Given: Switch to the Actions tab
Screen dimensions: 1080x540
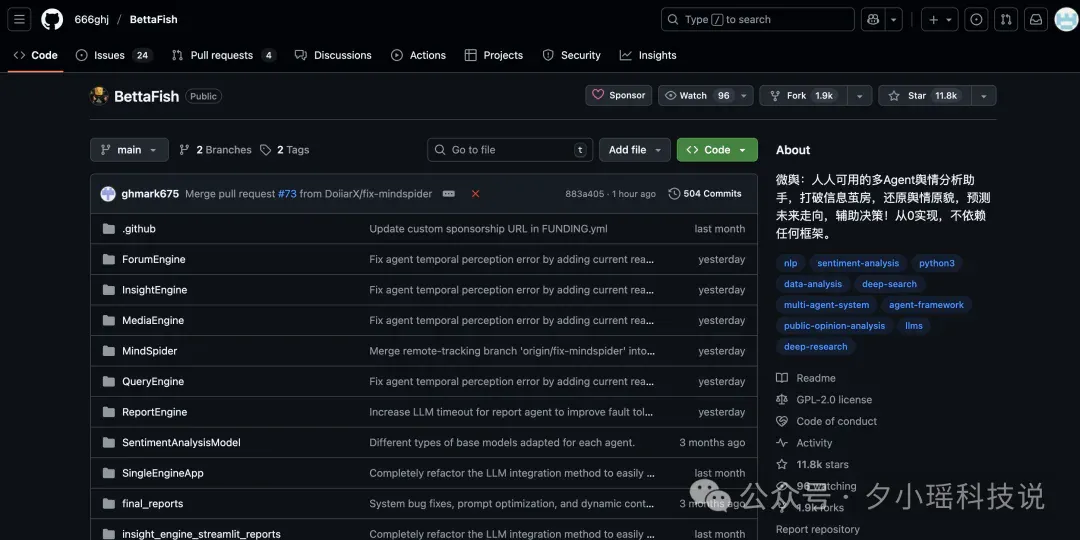Looking at the screenshot, I should pos(419,55).
